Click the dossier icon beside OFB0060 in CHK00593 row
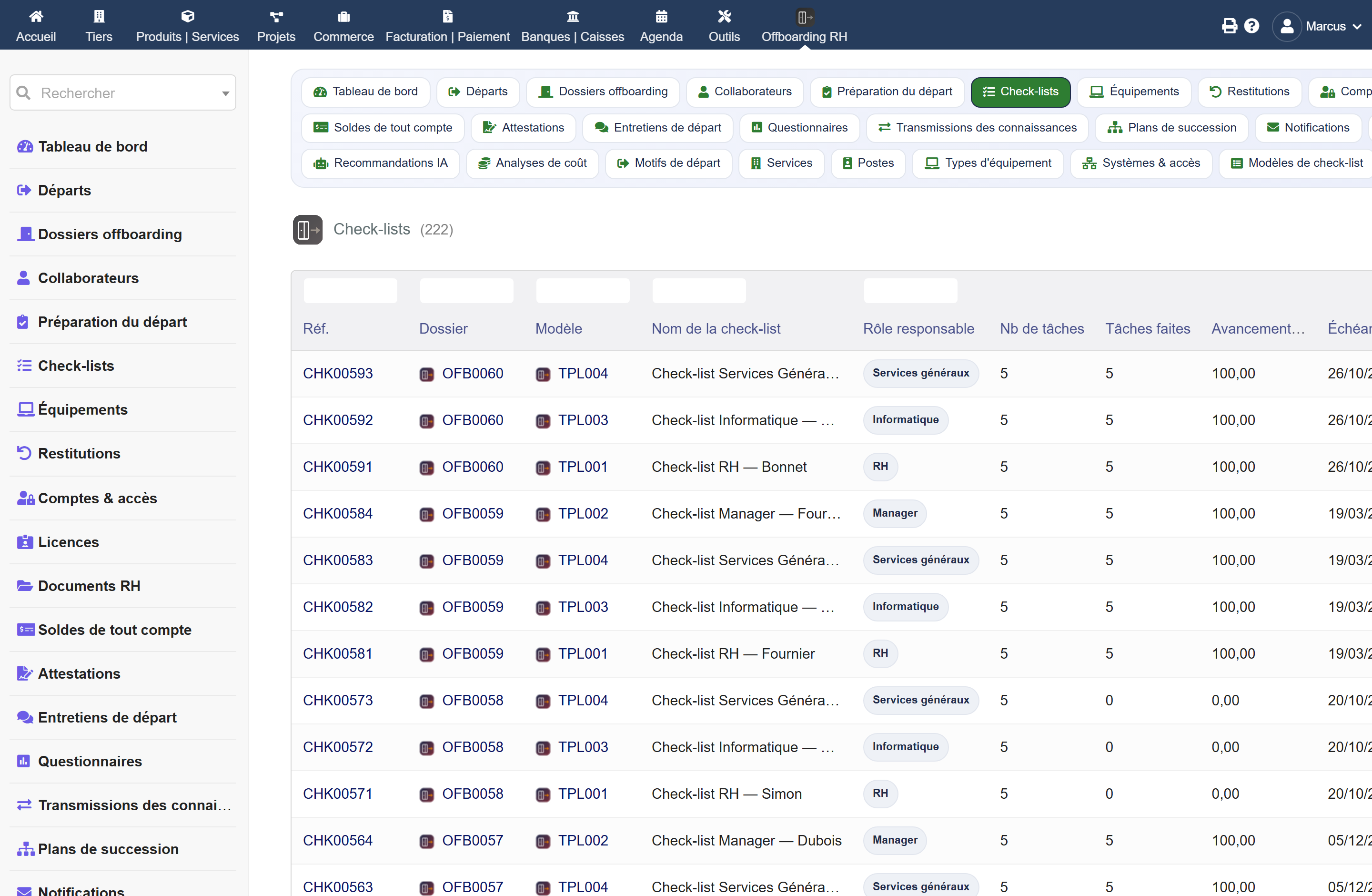The image size is (1372, 896). (426, 374)
